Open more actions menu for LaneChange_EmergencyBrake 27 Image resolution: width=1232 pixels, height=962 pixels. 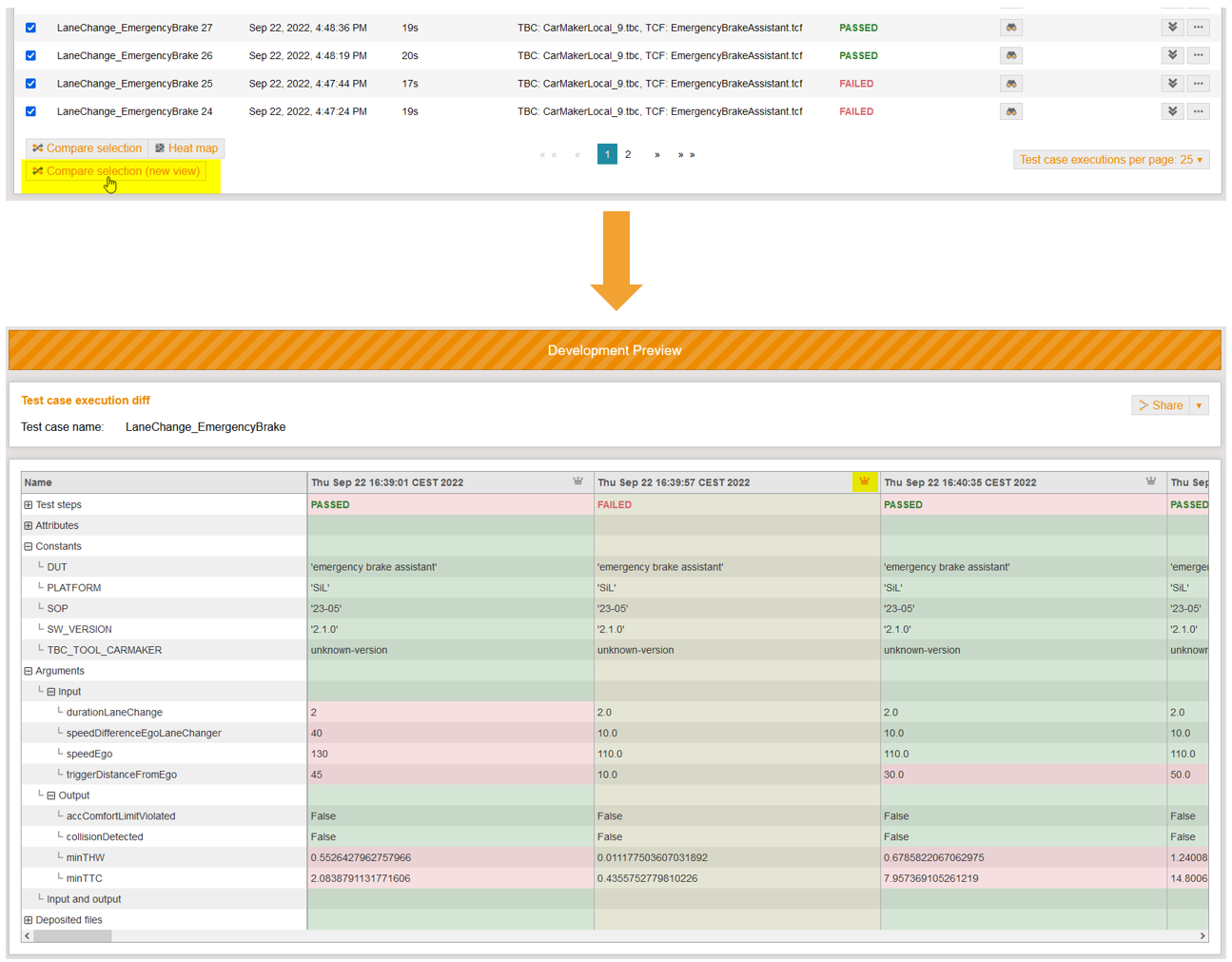tap(1198, 27)
